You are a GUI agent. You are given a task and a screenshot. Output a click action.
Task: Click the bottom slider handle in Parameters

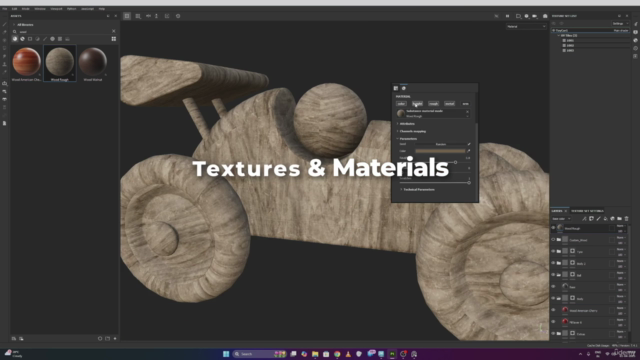click(469, 182)
